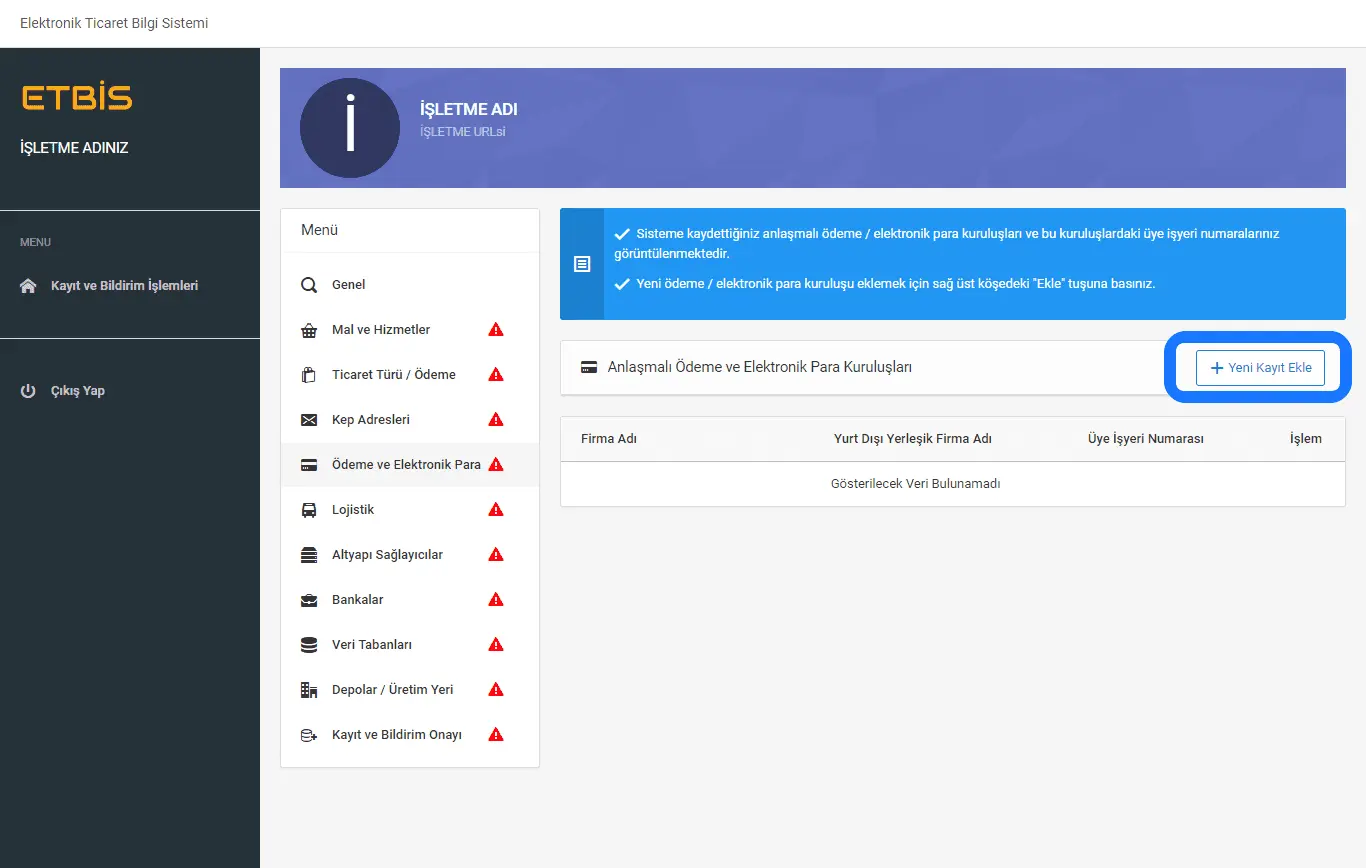The height and width of the screenshot is (868, 1366).
Task: Click the truck icon for Lojistik
Action: (309, 510)
